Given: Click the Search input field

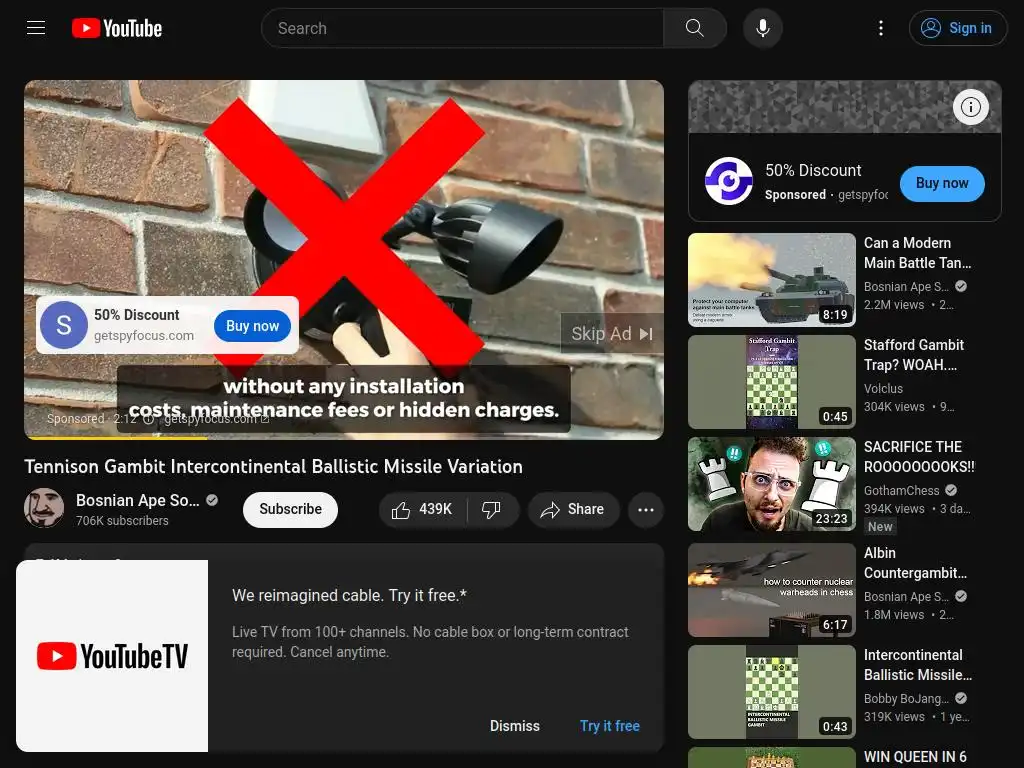Looking at the screenshot, I should tap(462, 28).
